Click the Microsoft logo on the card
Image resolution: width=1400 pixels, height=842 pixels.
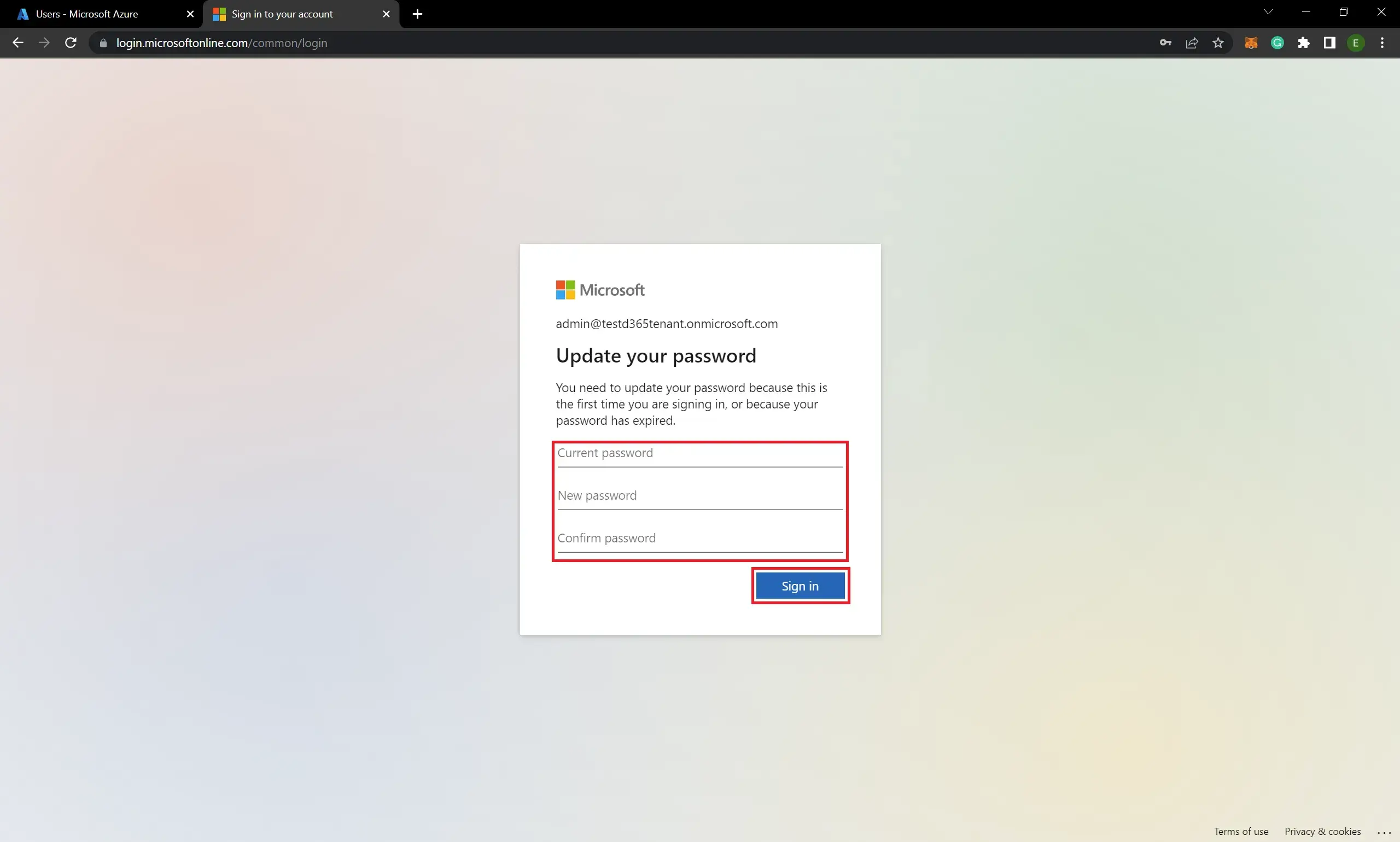(x=600, y=290)
